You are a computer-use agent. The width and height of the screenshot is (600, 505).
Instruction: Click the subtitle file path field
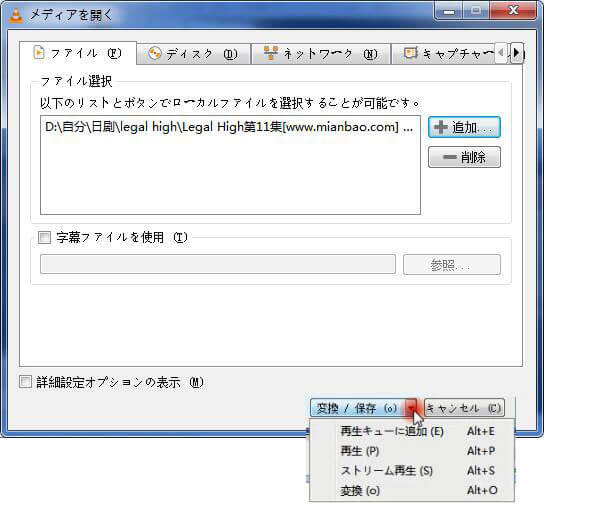[218, 264]
